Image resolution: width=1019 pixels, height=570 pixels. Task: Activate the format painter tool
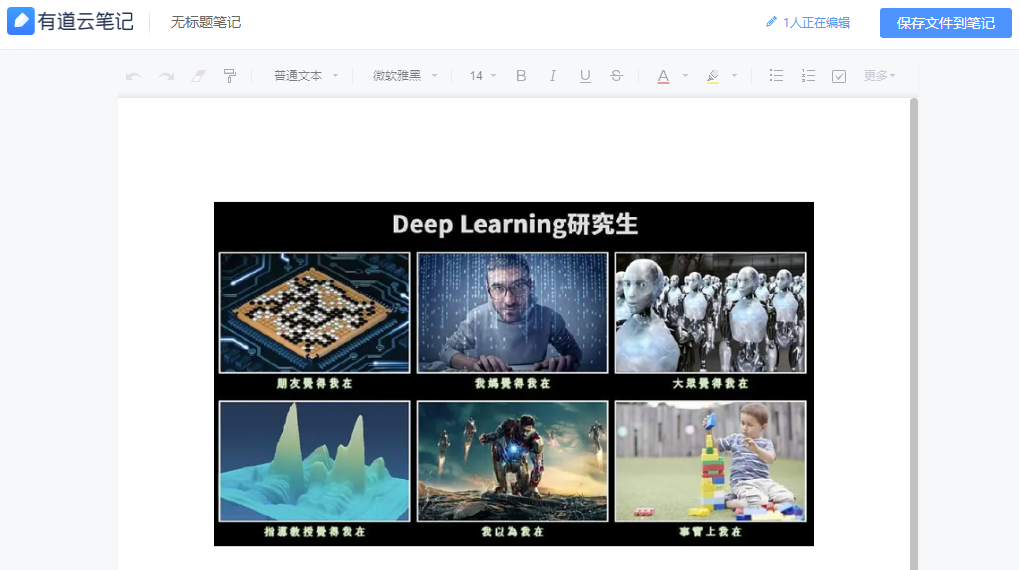point(229,76)
